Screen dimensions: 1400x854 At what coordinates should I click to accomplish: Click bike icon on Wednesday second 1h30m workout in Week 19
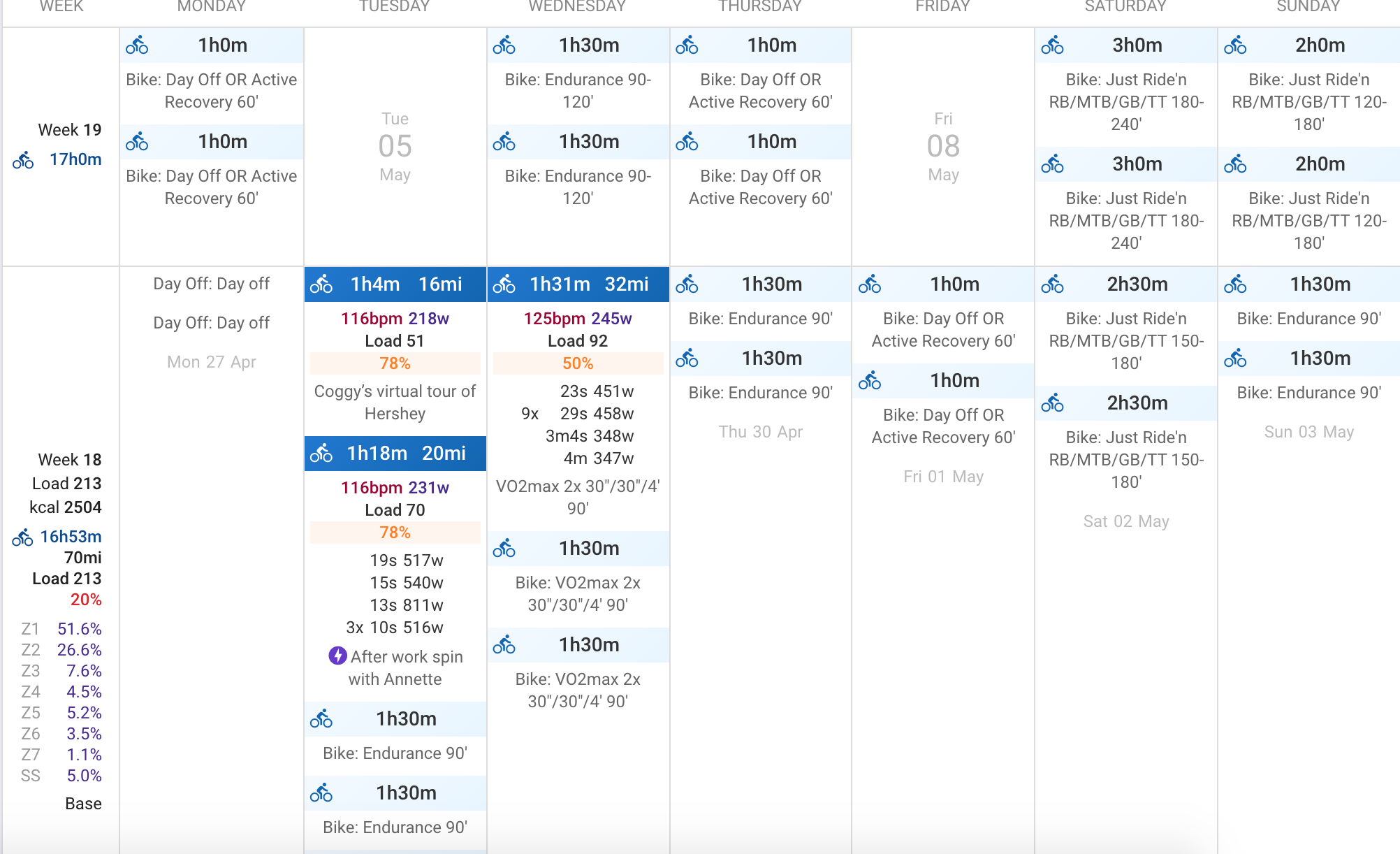504,142
